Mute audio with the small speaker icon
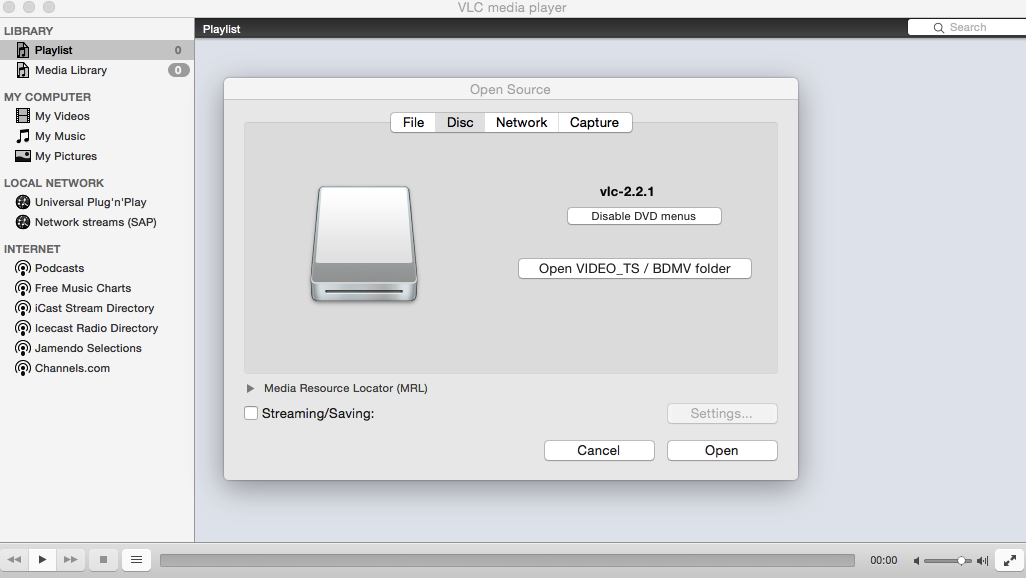This screenshot has height=578, width=1026. pyautogui.click(x=916, y=561)
